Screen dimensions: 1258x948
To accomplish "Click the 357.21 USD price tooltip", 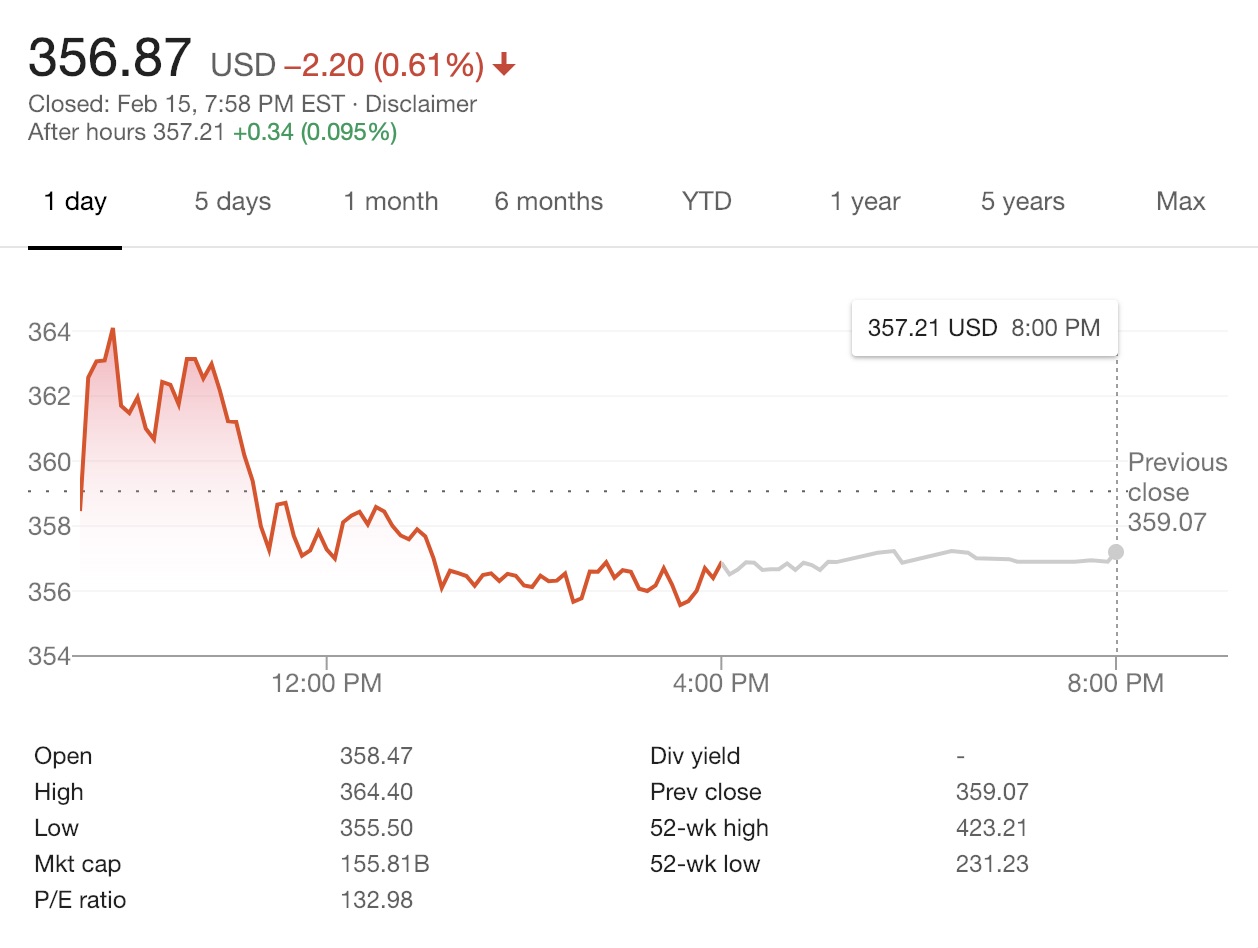I will pyautogui.click(x=984, y=328).
